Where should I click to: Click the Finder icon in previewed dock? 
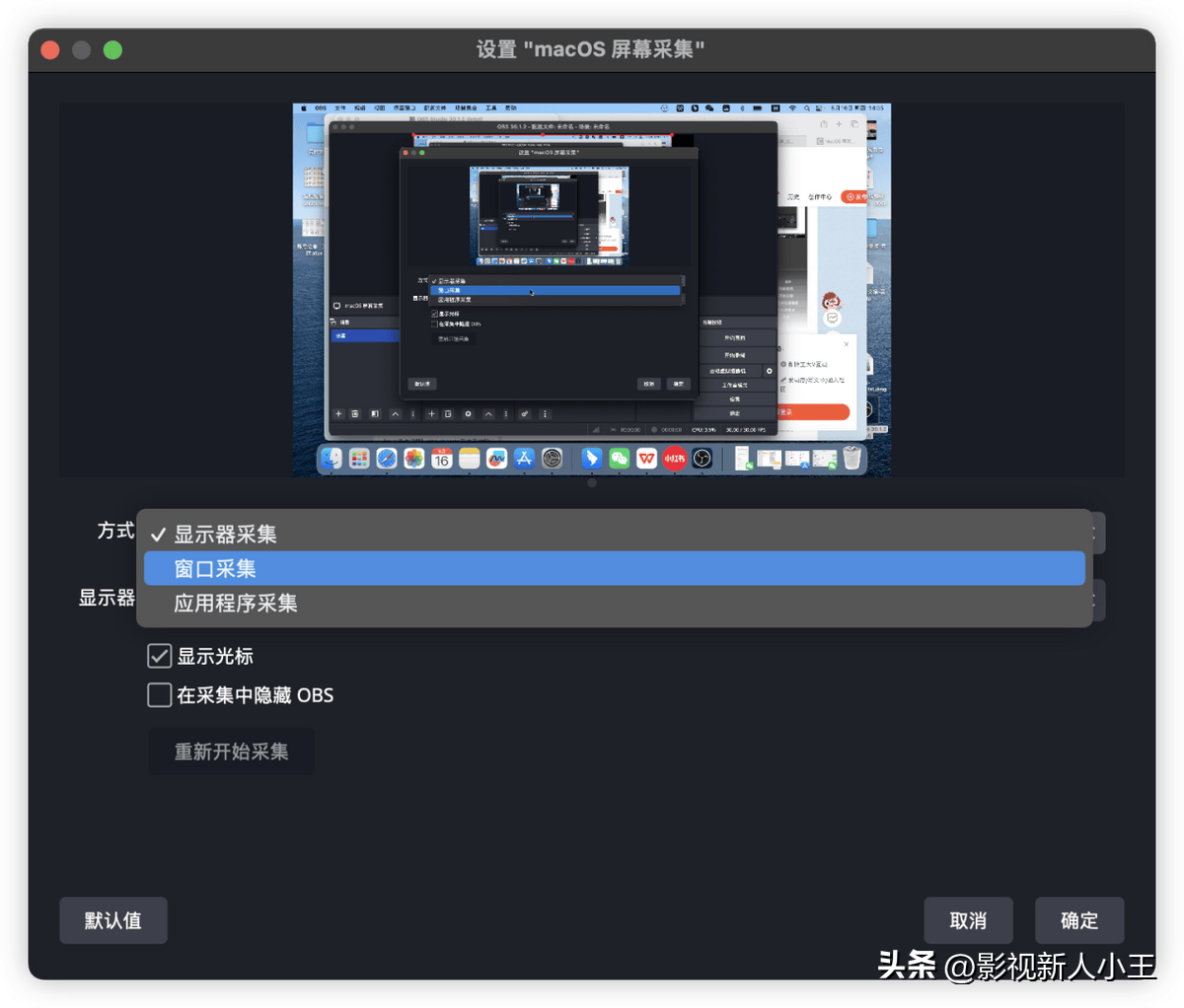click(x=332, y=459)
